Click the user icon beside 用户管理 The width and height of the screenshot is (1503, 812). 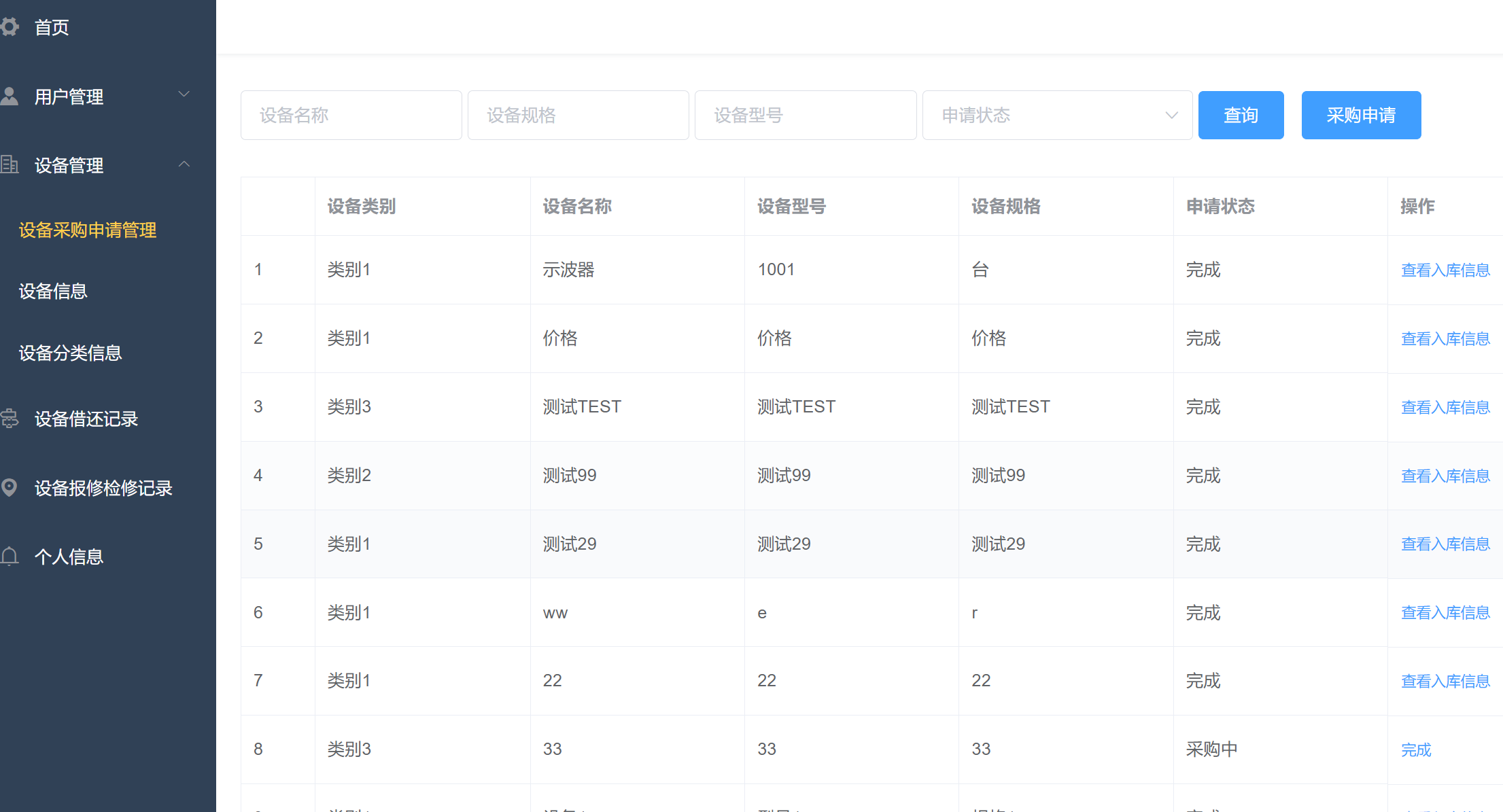10,95
